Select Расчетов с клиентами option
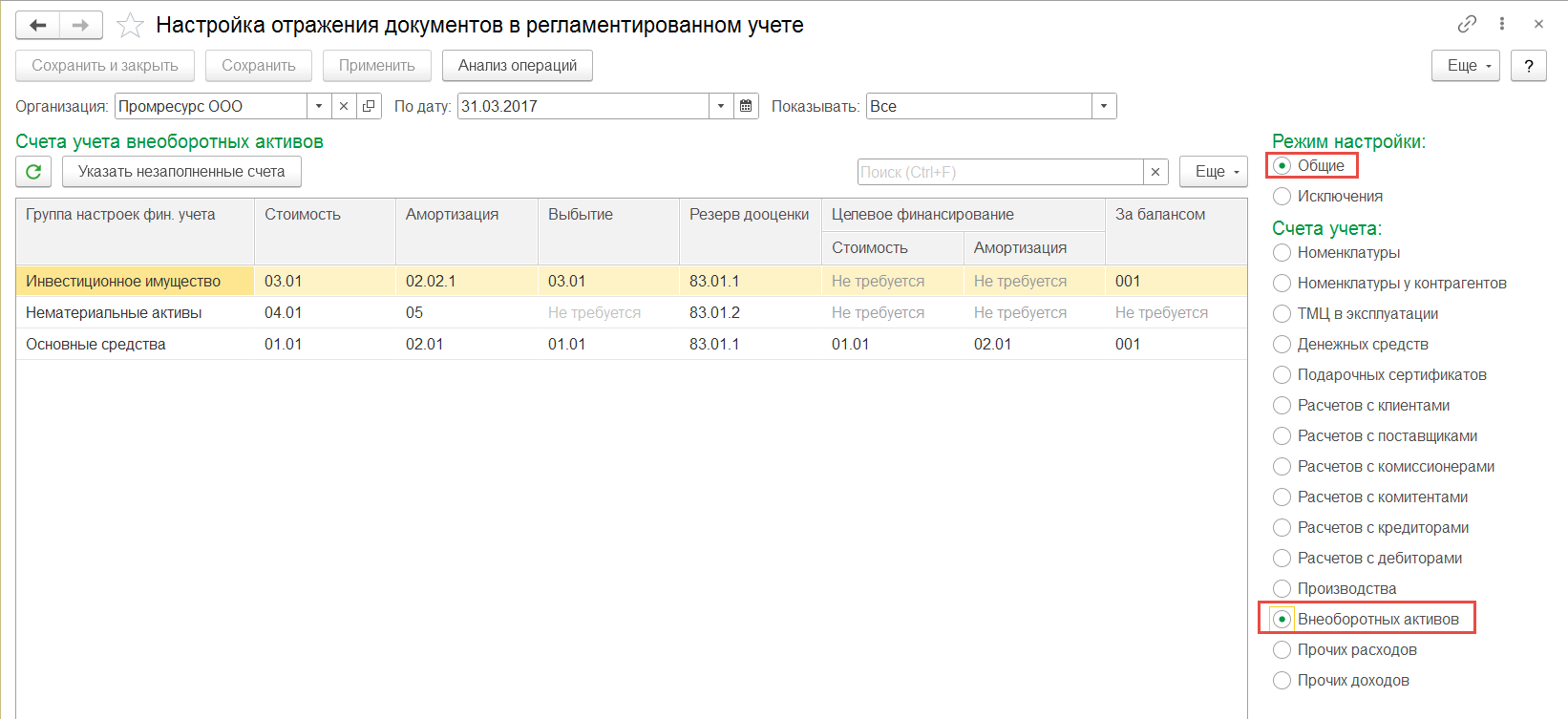The height and width of the screenshot is (719, 1568). [x=1282, y=406]
